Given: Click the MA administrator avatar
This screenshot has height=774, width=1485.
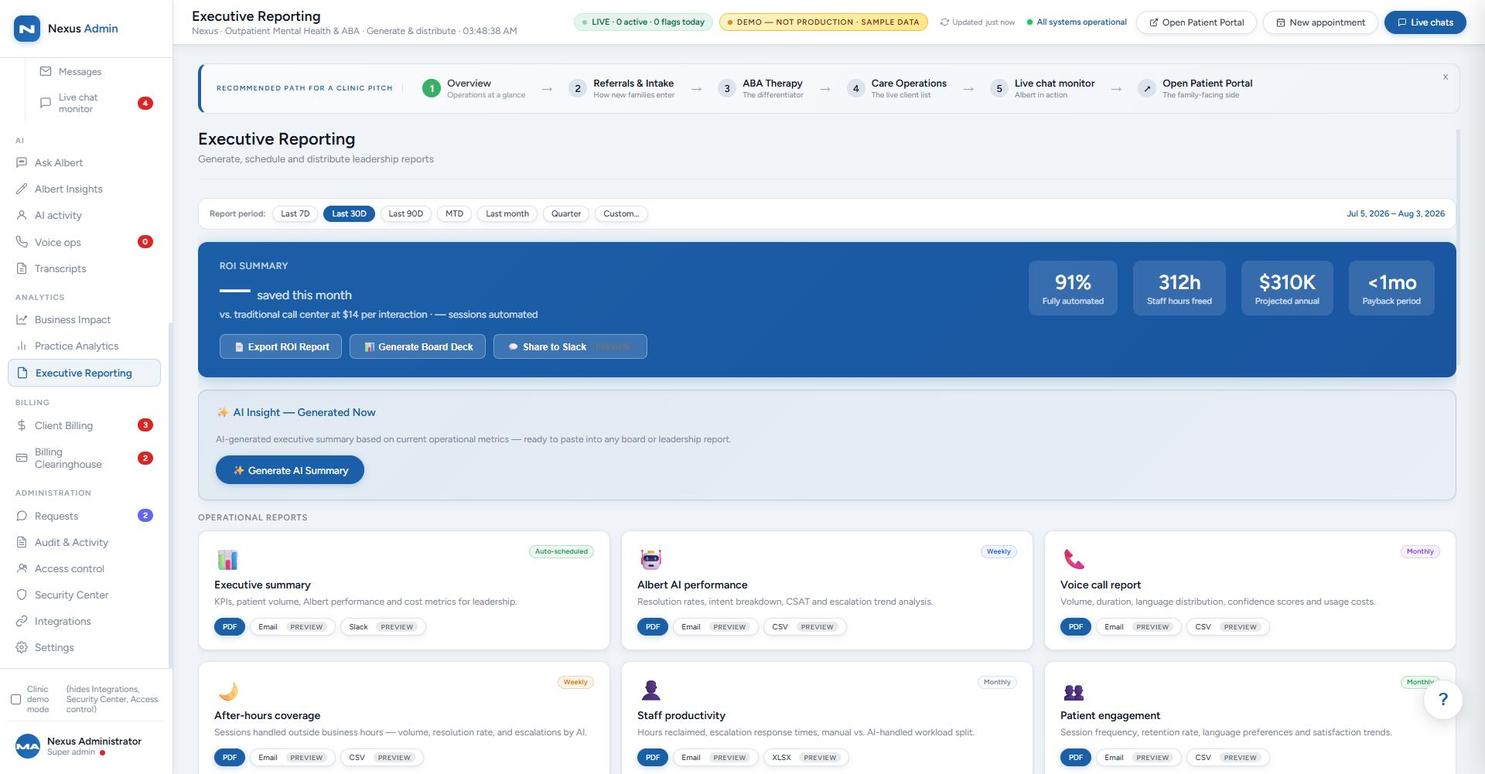Looking at the screenshot, I should (28, 746).
